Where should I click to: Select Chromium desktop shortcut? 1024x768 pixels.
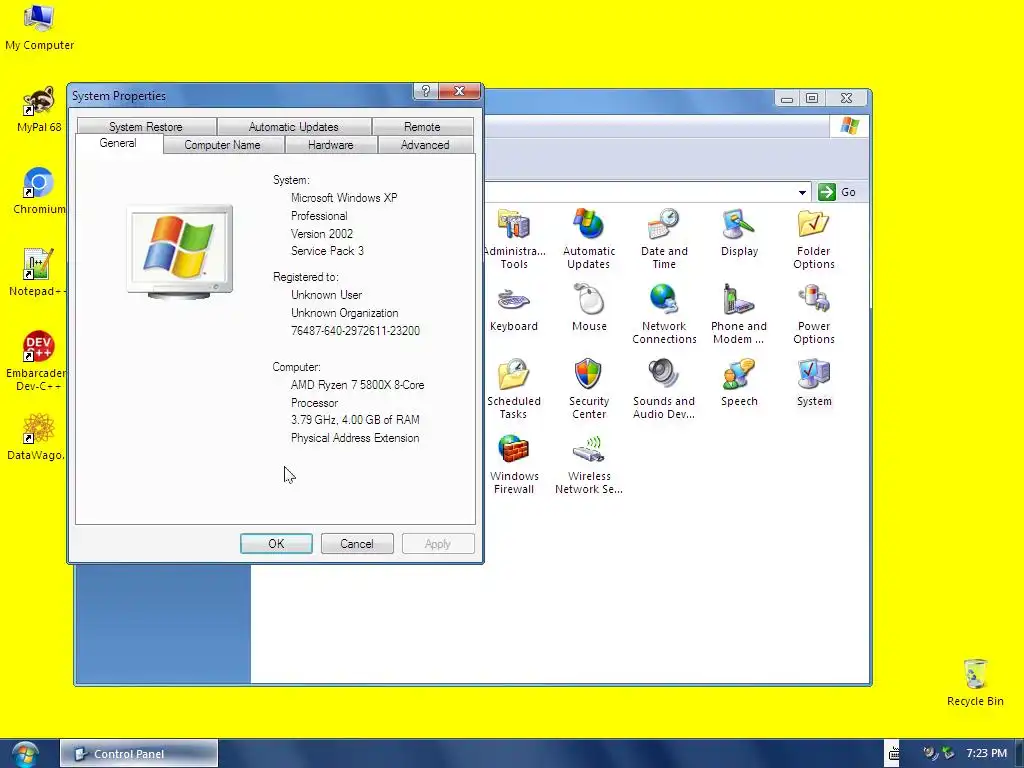(x=39, y=191)
